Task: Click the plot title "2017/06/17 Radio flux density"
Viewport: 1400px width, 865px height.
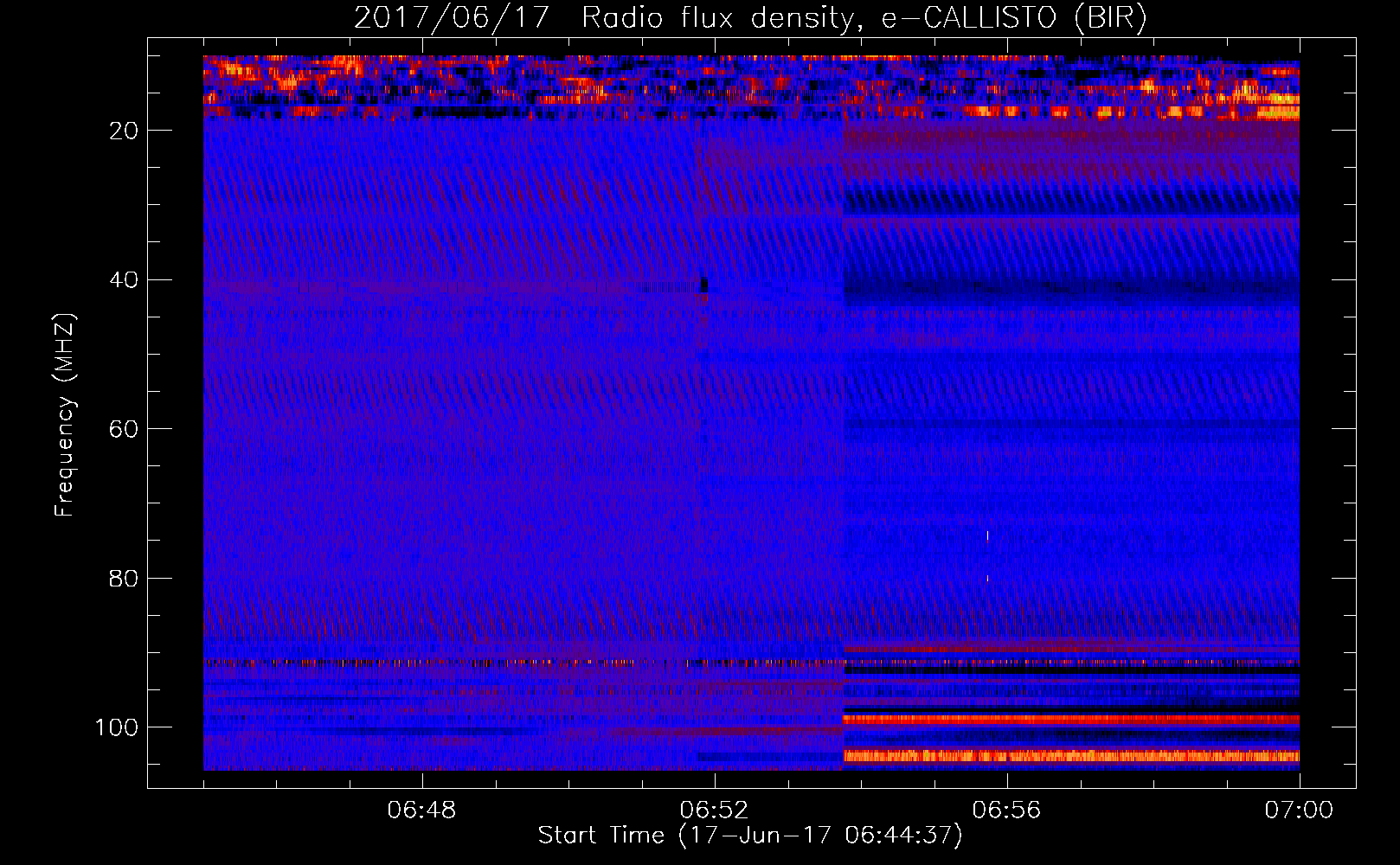Action: coord(604,18)
